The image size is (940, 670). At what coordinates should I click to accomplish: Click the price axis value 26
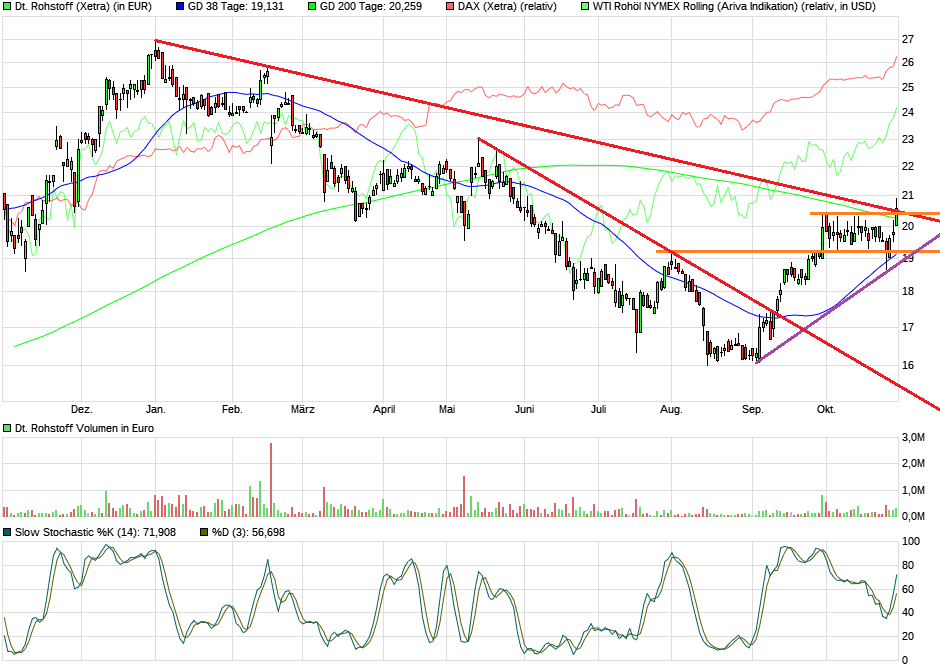[908, 63]
